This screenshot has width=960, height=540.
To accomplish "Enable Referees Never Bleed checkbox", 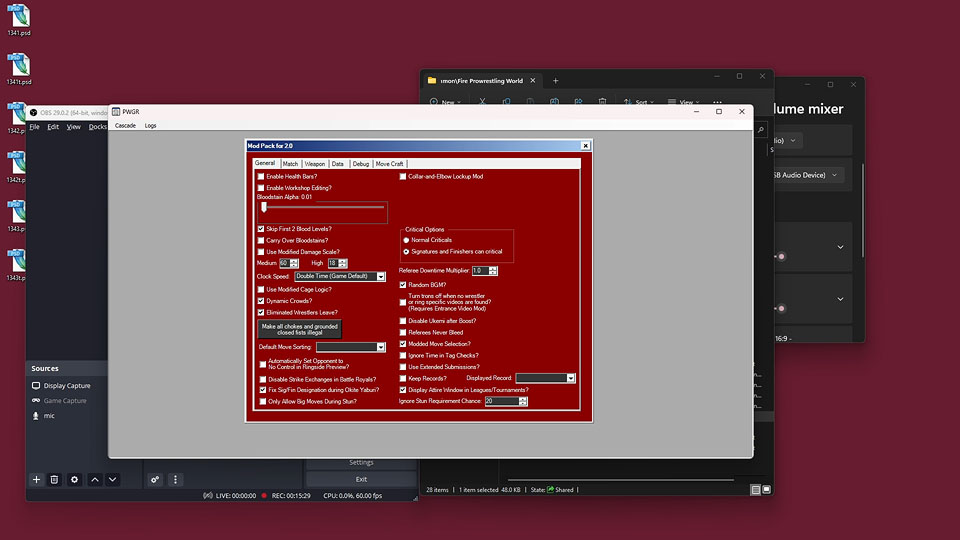I will (403, 332).
